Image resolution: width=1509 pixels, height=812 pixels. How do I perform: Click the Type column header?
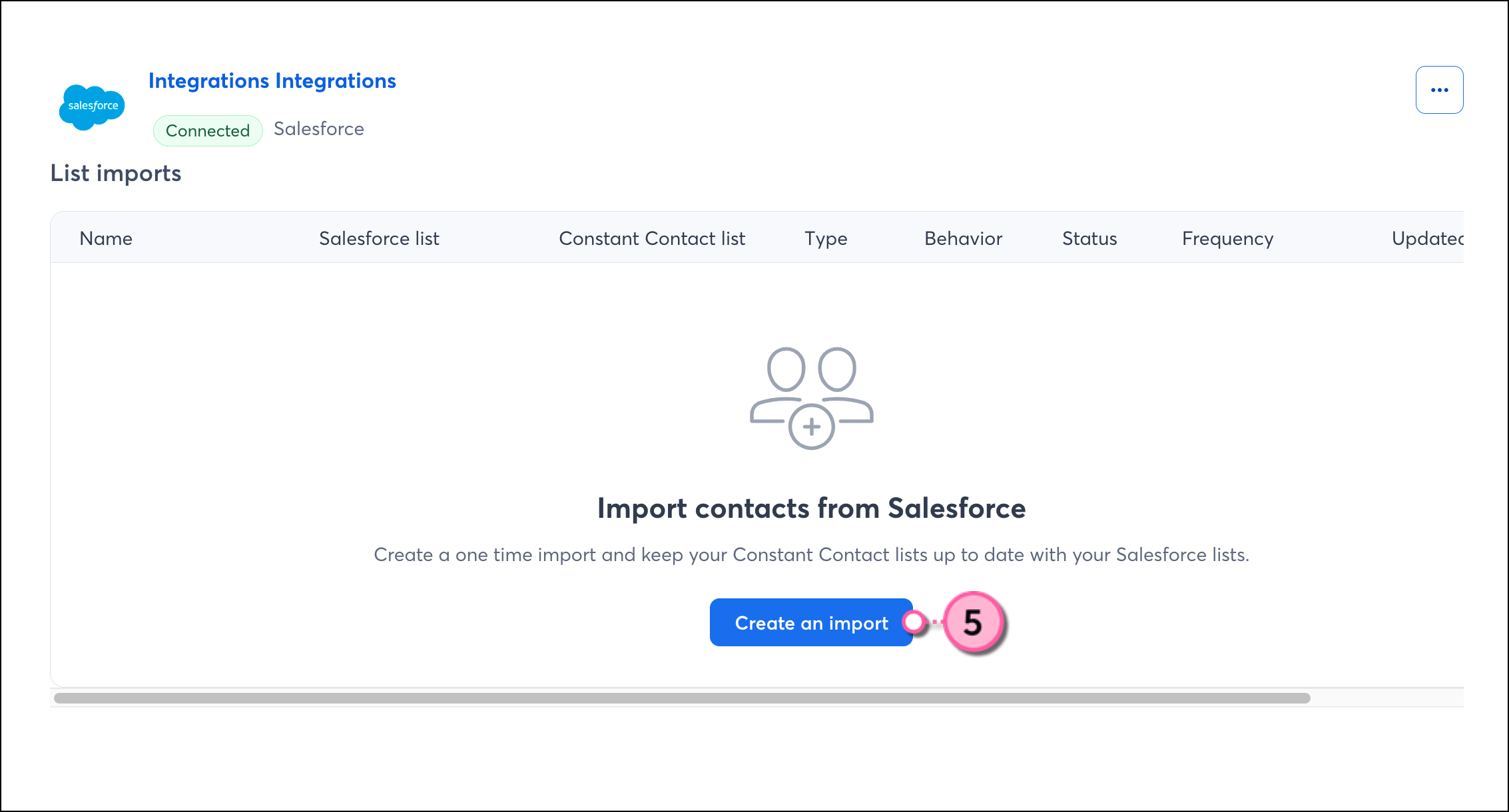point(826,239)
